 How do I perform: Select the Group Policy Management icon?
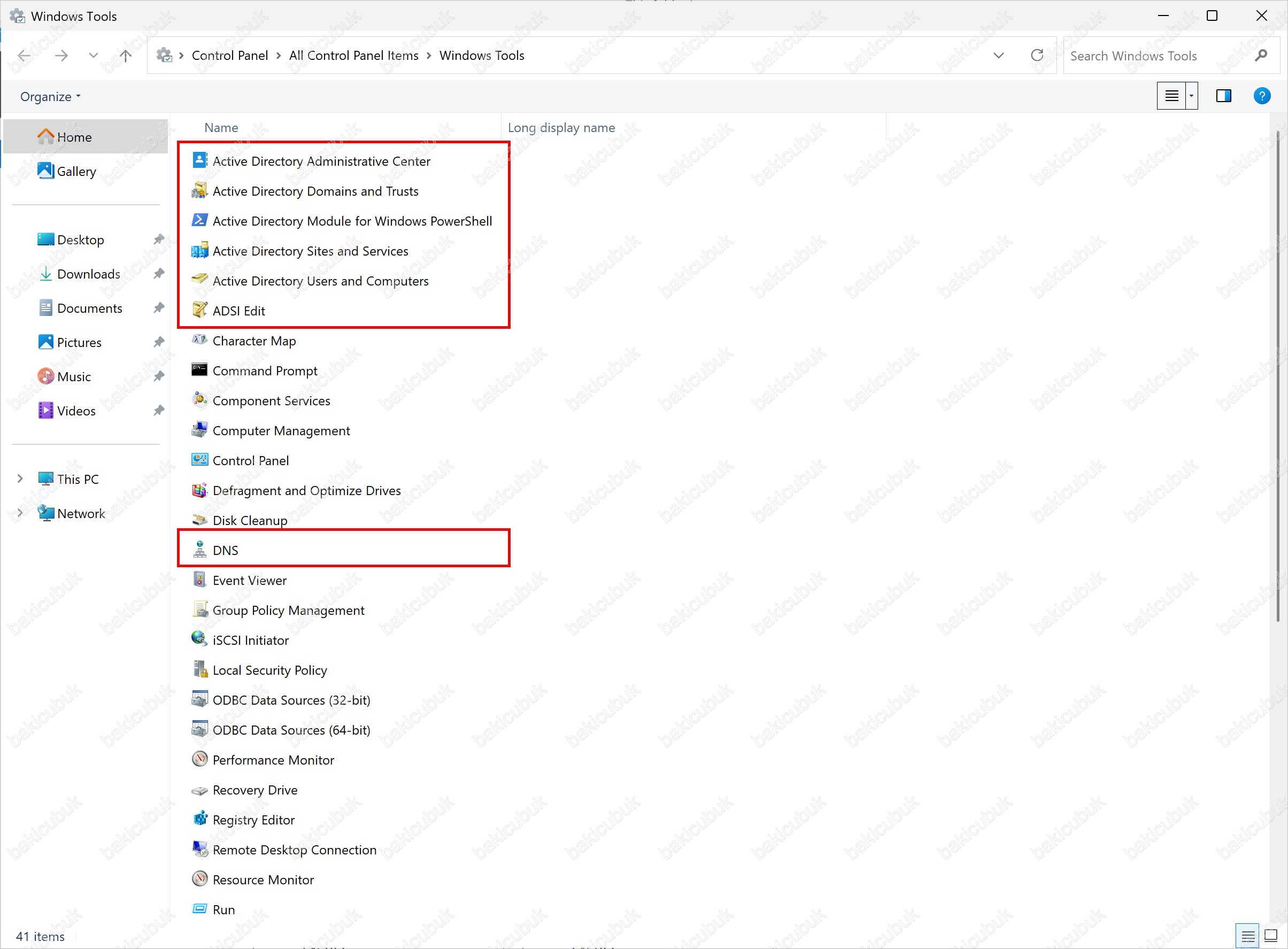pyautogui.click(x=199, y=609)
